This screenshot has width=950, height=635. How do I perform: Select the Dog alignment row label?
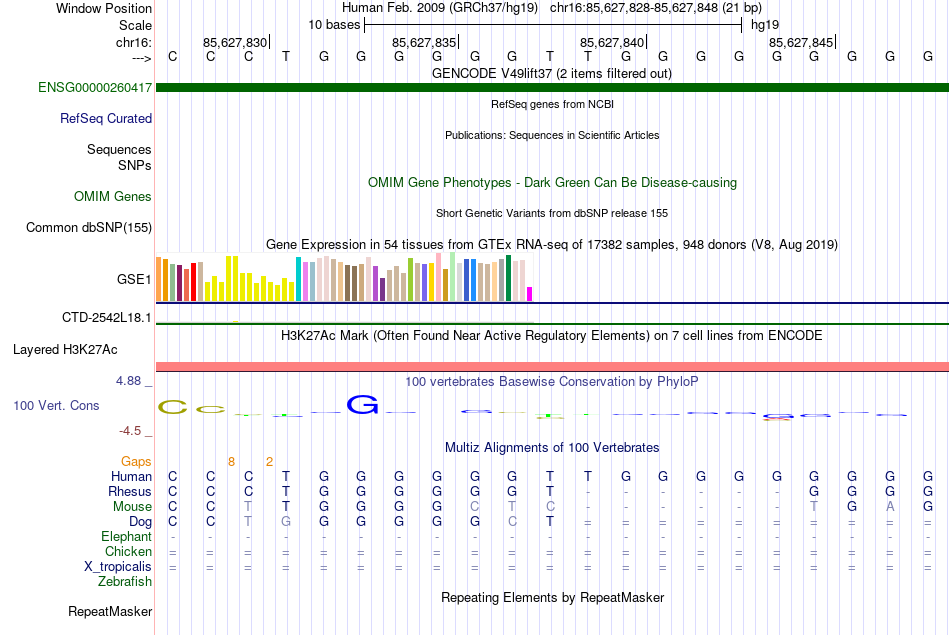pos(140,522)
